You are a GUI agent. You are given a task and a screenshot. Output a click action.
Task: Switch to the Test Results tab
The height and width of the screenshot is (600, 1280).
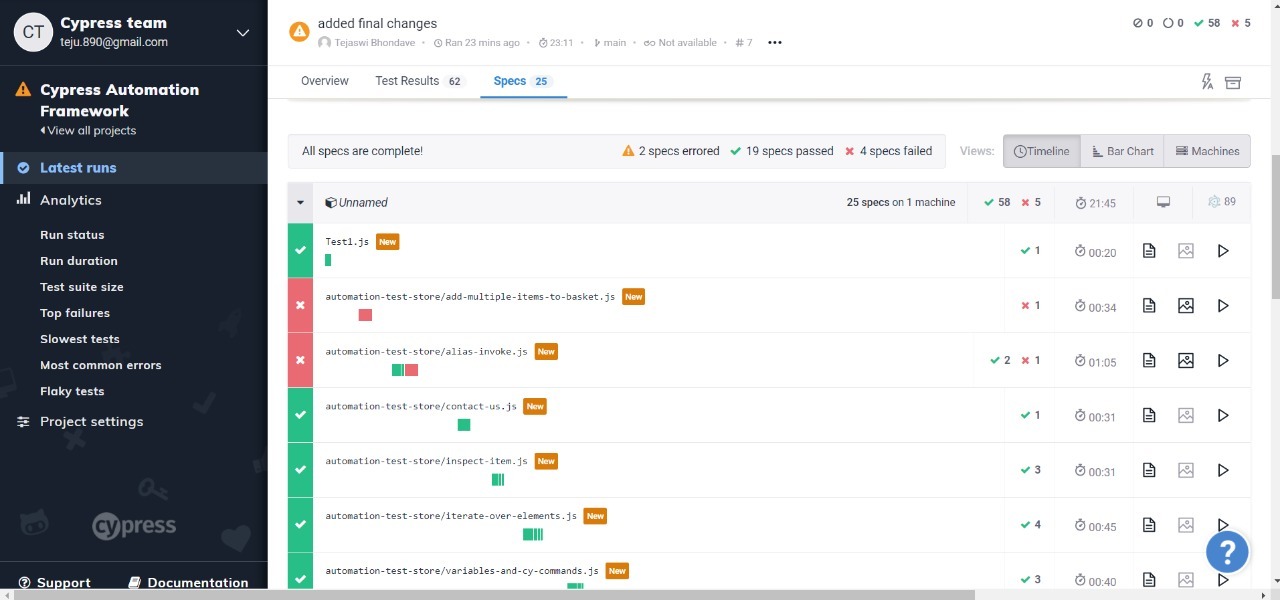tap(407, 81)
